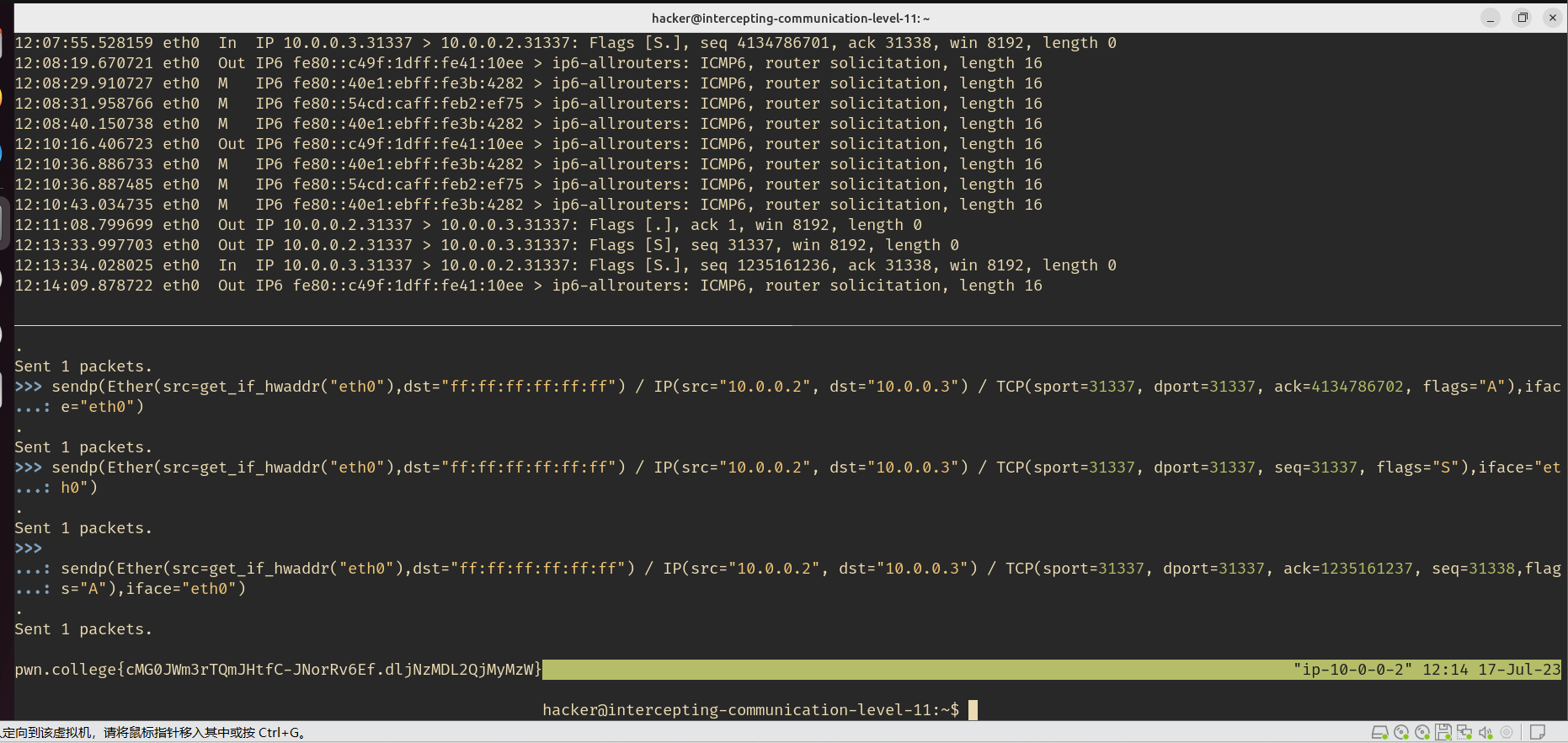Click the empty >>> Python prompt line
The height and width of the screenshot is (743, 1568).
[29, 548]
